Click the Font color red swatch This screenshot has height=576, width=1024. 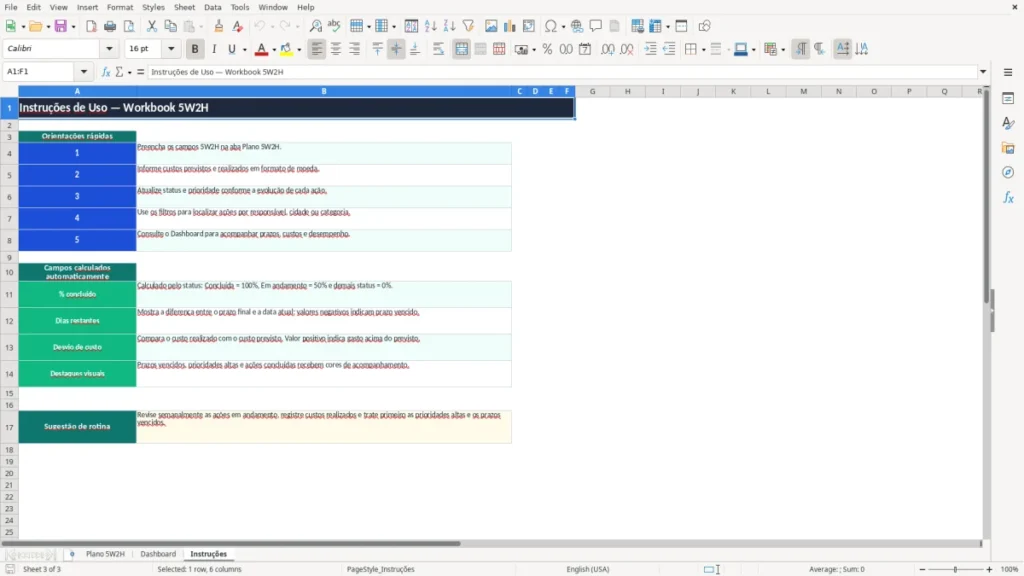[x=261, y=49]
